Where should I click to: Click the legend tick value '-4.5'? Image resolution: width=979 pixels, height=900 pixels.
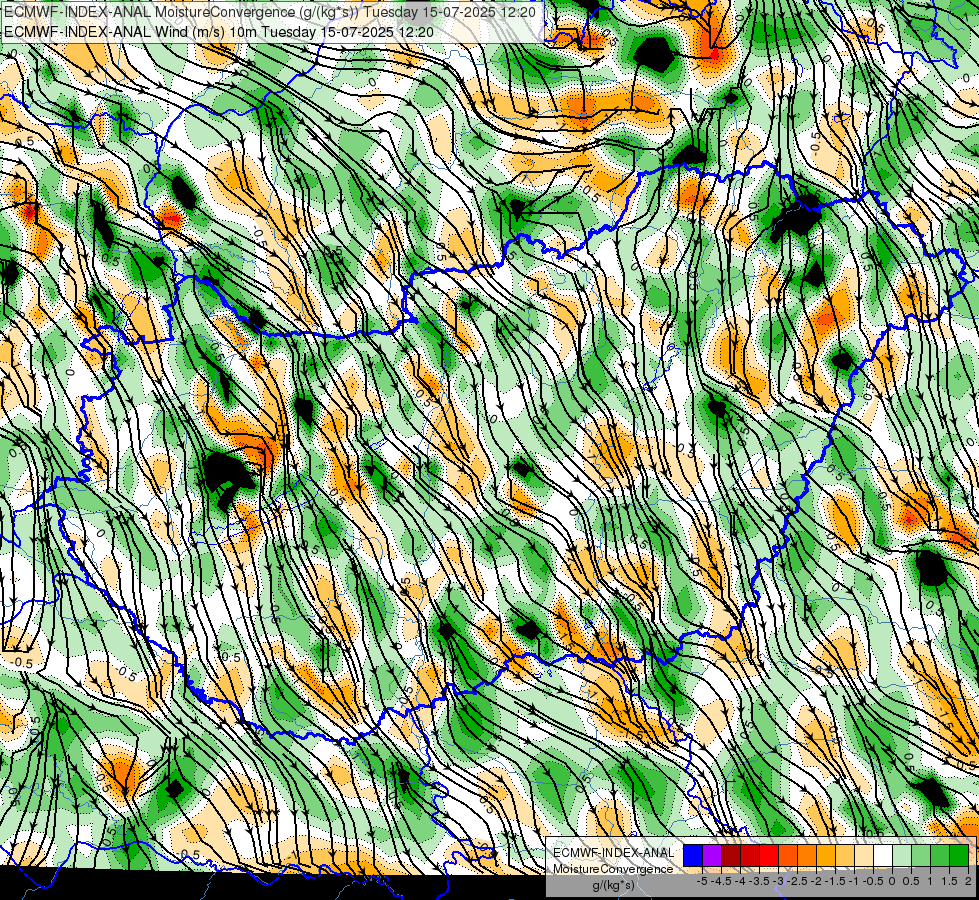(723, 881)
